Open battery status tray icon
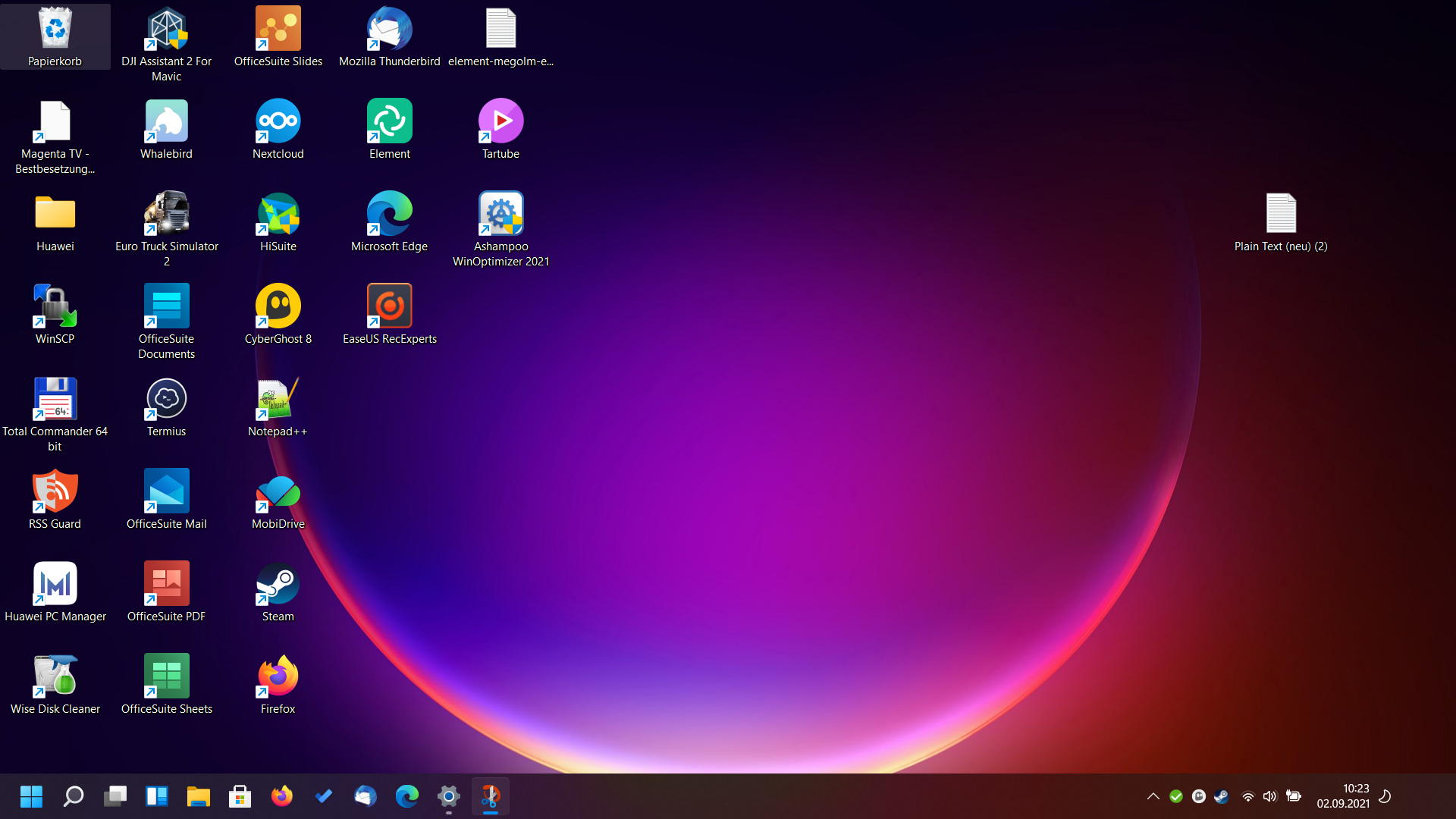1456x819 pixels. [x=1294, y=796]
